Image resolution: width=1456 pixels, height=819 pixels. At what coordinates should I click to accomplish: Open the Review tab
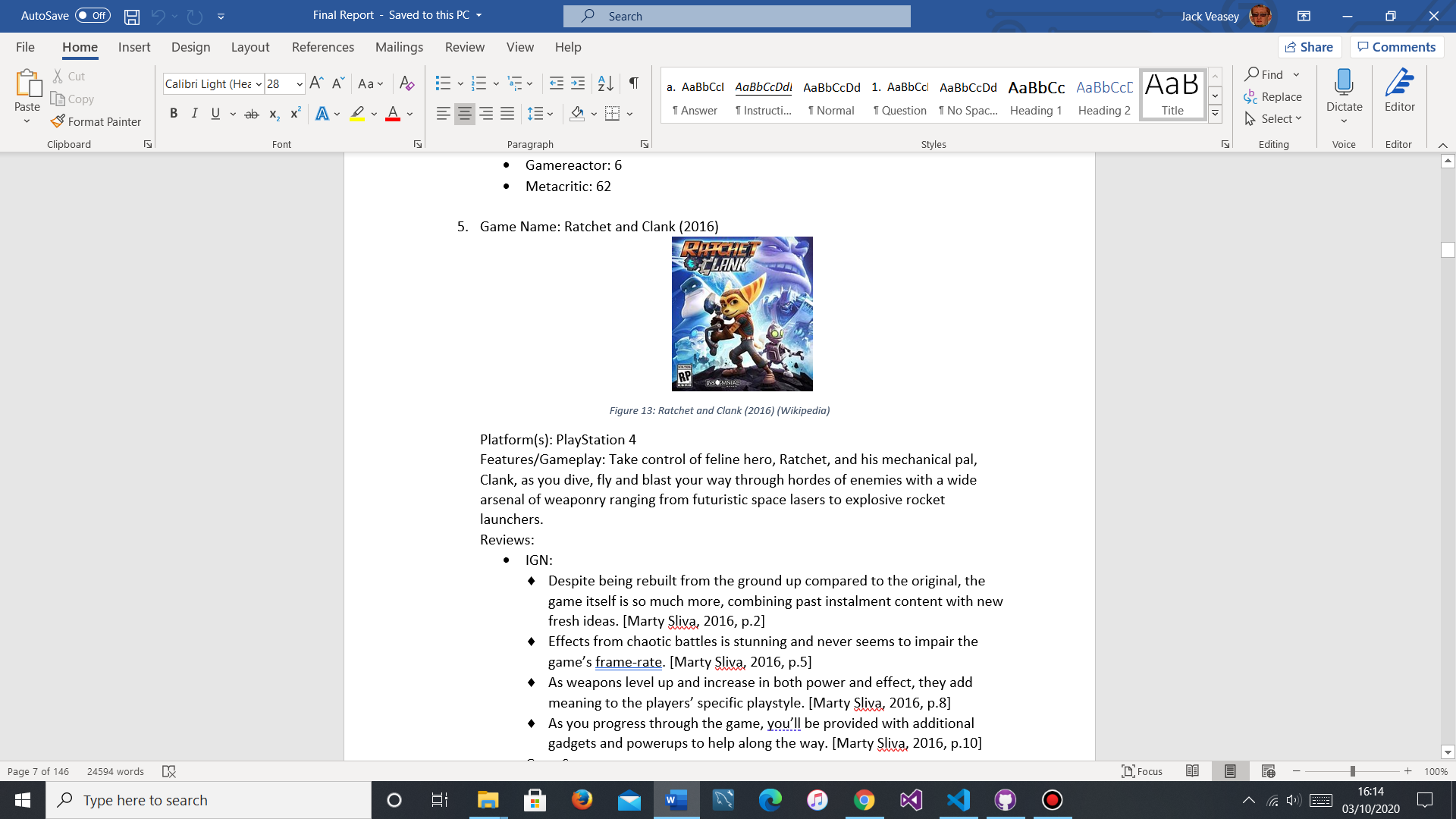coord(465,47)
